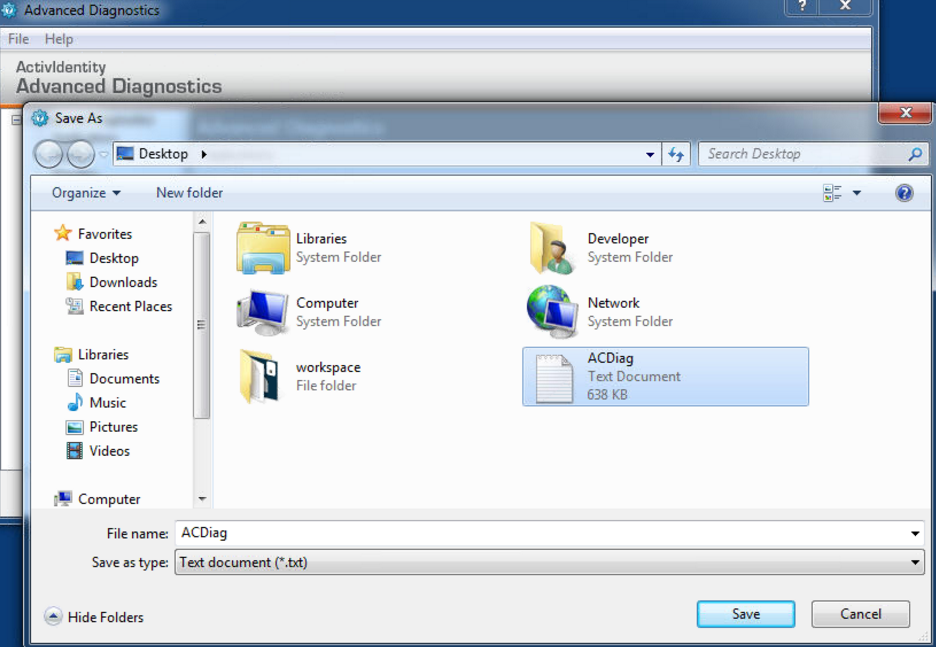
Task: Select the Network system folder icon
Action: [553, 312]
